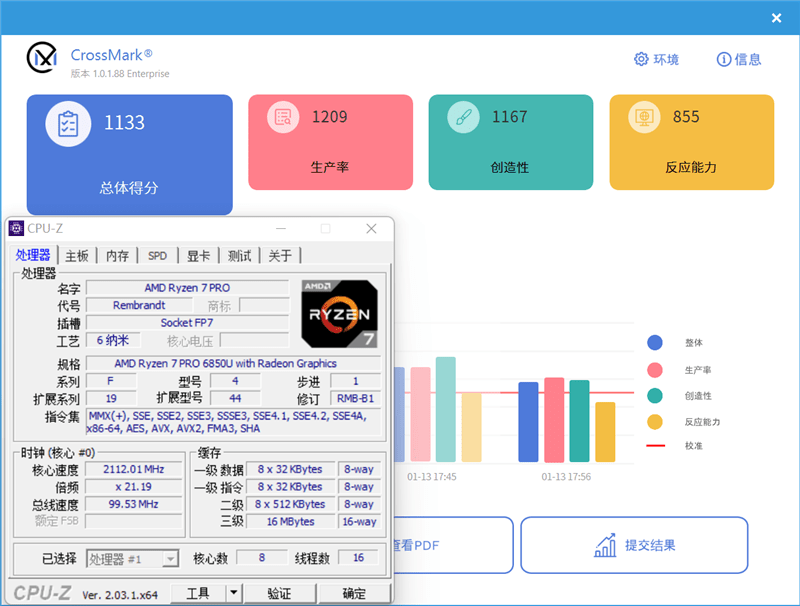Click the teal bar of the 01-13 17:56 run
This screenshot has height=606, width=800.
pyautogui.click(x=579, y=421)
